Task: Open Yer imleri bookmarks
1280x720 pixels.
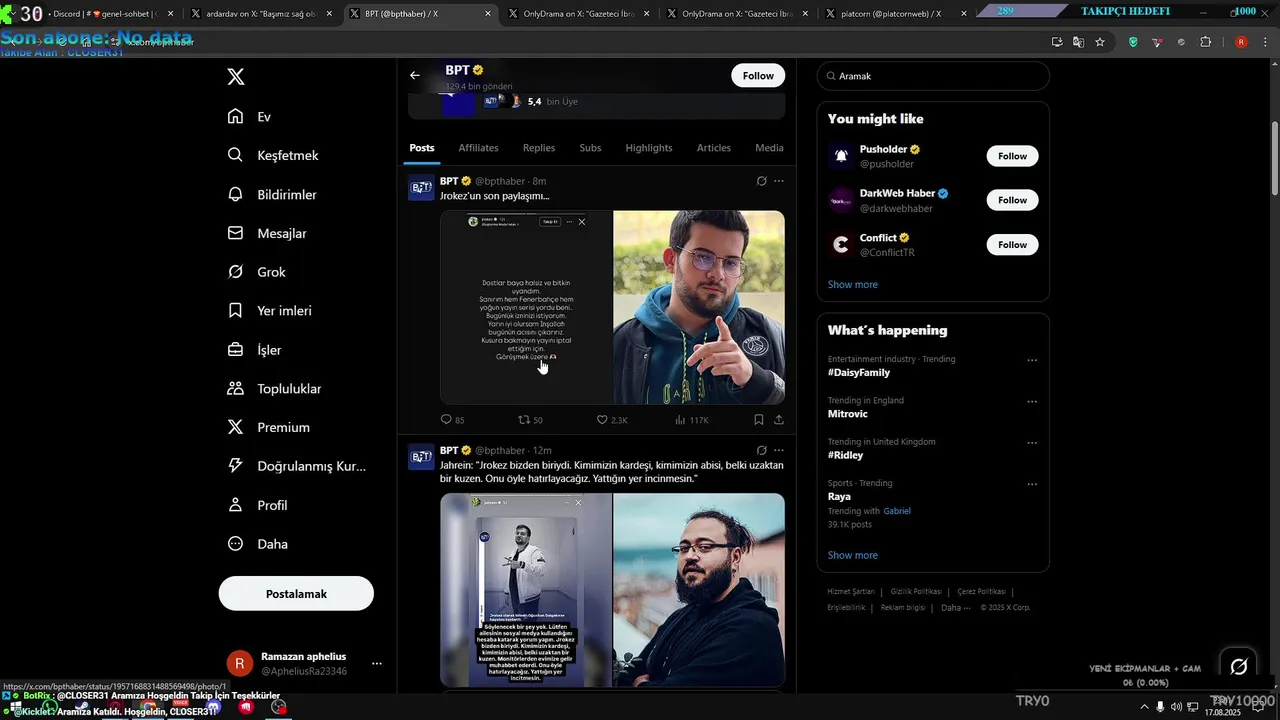Action: point(270,311)
